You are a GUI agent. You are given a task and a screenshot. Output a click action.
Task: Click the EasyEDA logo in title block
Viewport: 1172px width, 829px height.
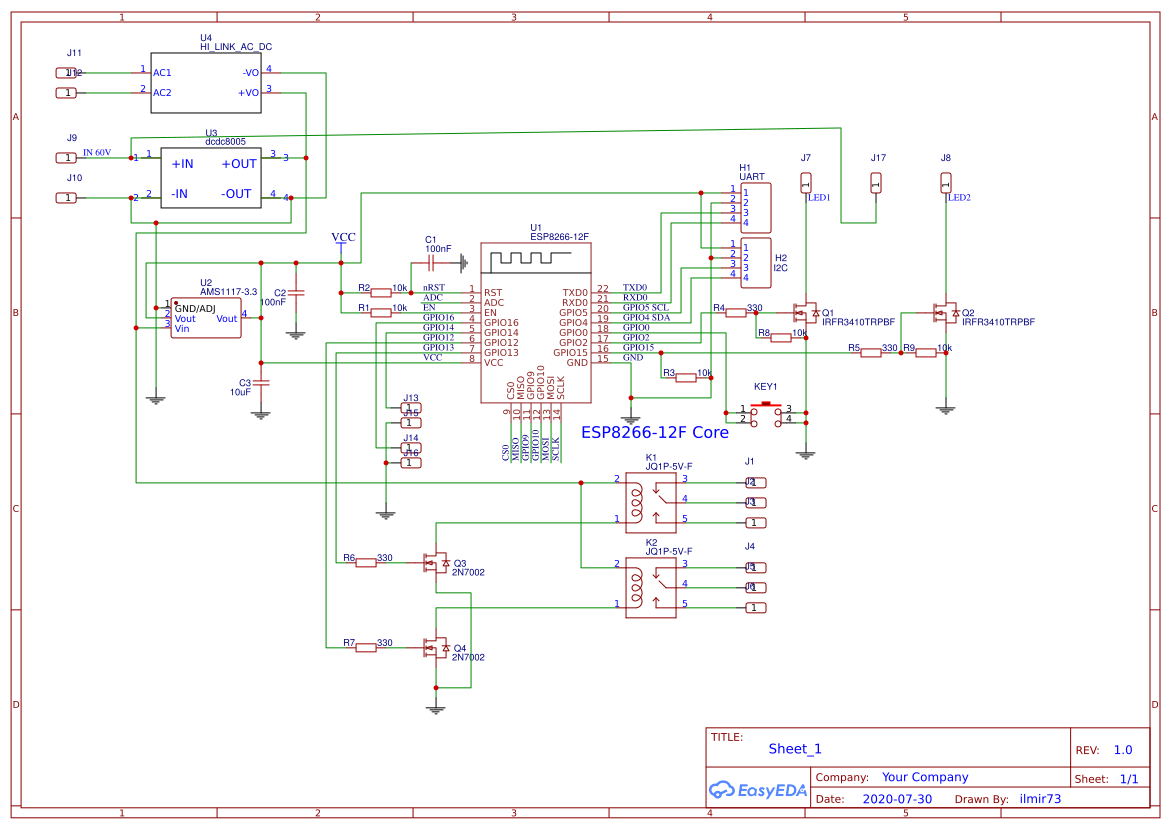pos(757,790)
